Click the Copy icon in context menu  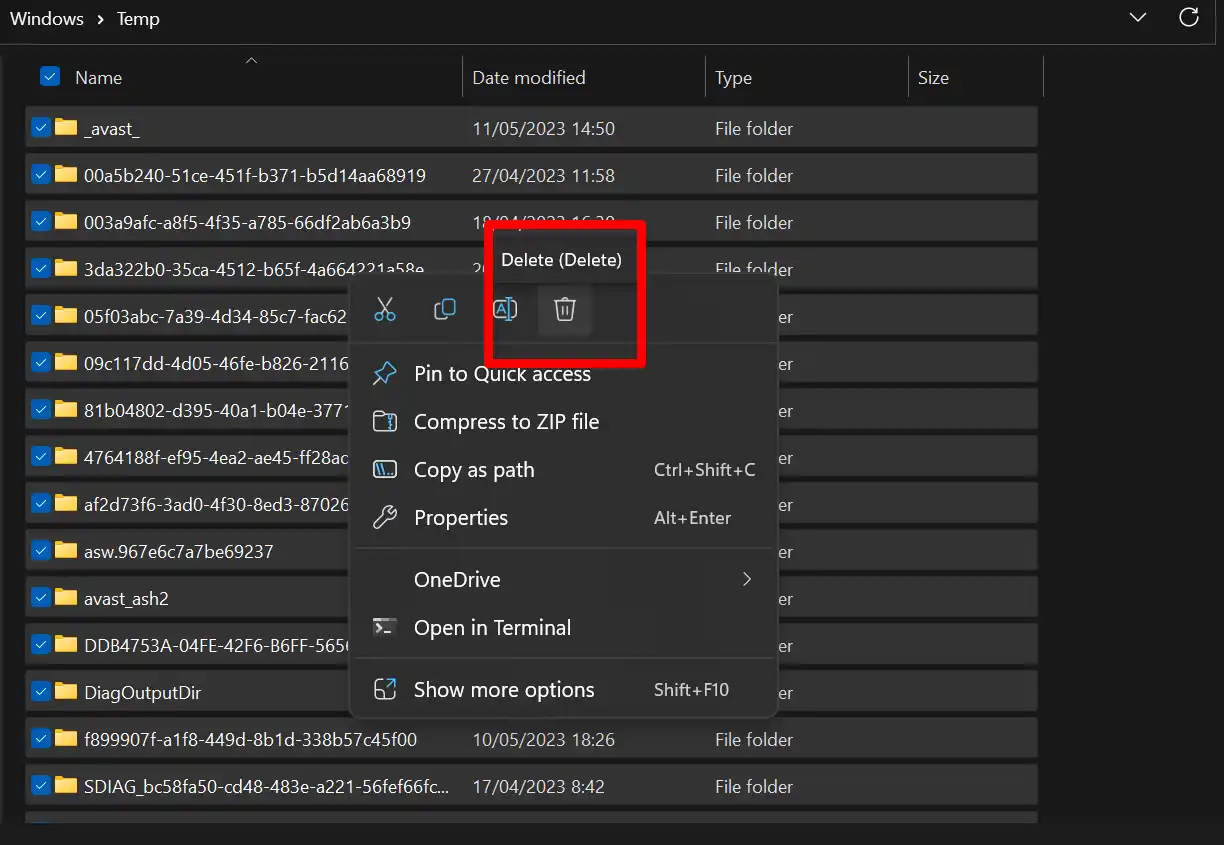pyautogui.click(x=445, y=309)
